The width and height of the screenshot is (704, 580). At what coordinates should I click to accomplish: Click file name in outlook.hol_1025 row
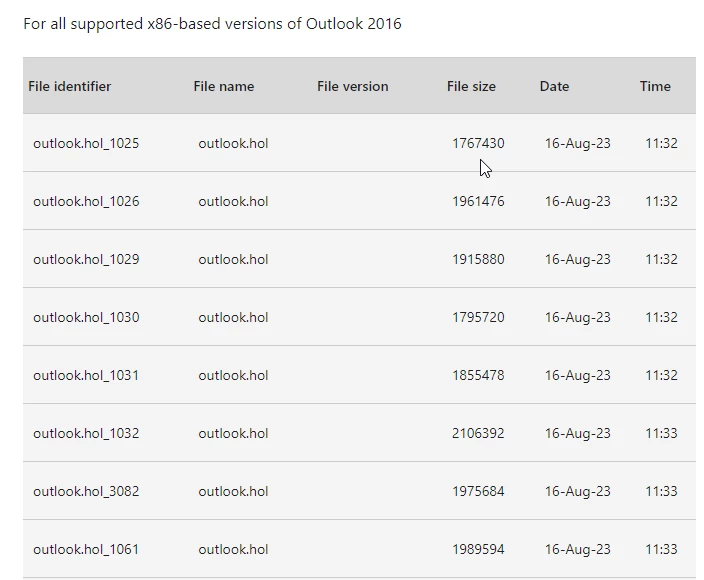pyautogui.click(x=233, y=143)
